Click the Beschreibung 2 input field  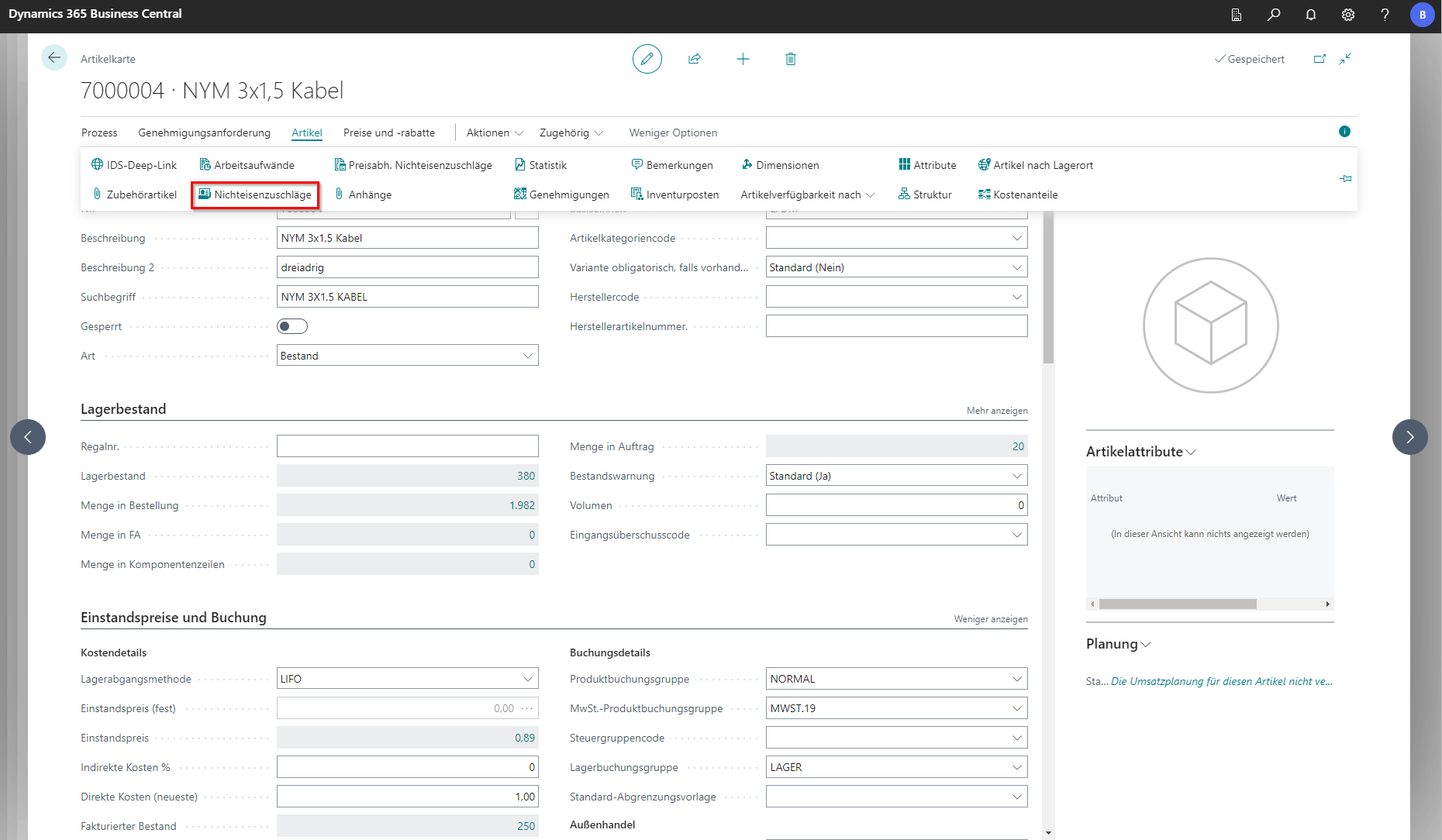(x=407, y=267)
